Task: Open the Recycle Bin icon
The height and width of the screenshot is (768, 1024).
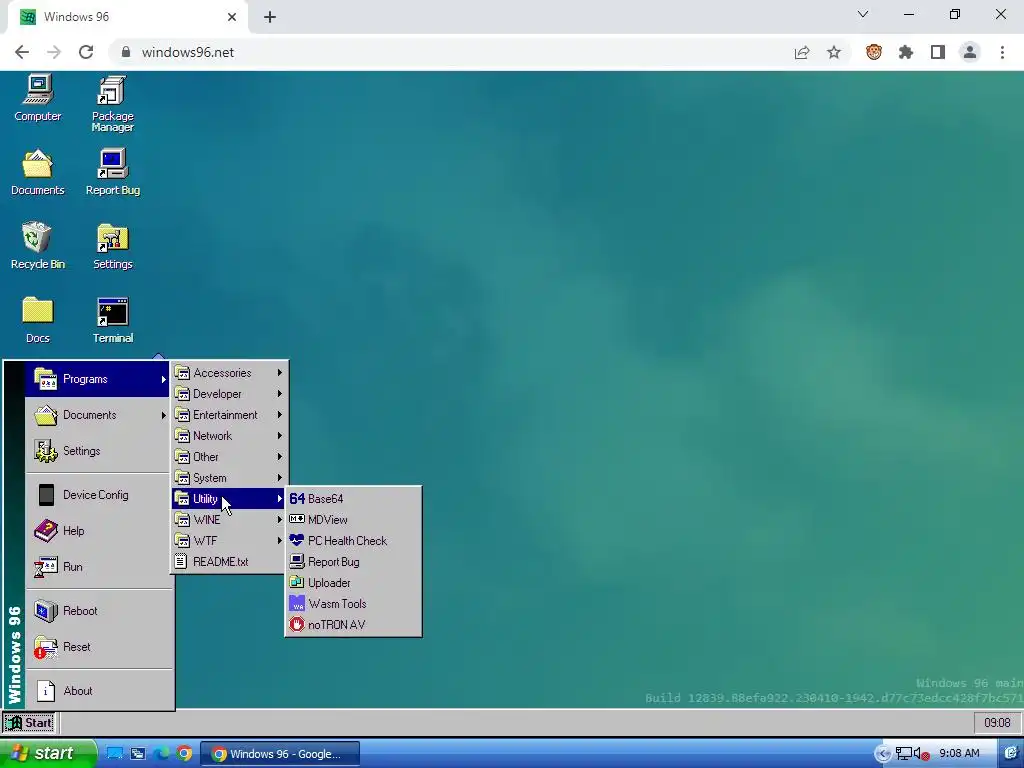Action: click(38, 246)
